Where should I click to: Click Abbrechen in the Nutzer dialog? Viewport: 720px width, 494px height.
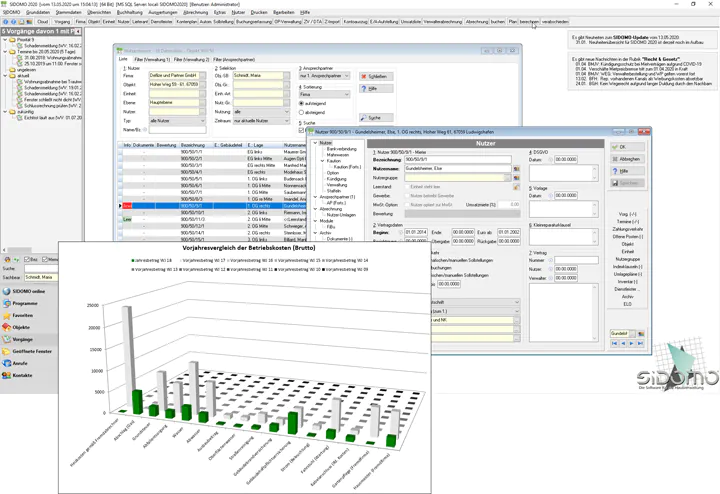(x=627, y=159)
